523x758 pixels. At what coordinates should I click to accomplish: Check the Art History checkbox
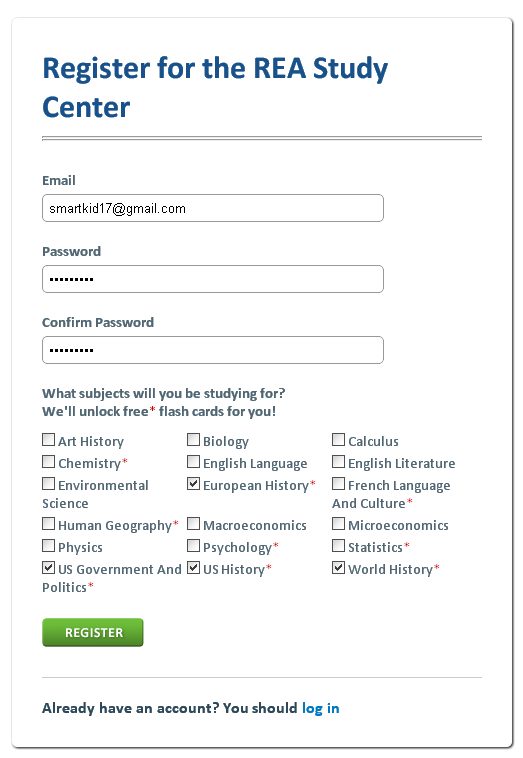pos(48,439)
